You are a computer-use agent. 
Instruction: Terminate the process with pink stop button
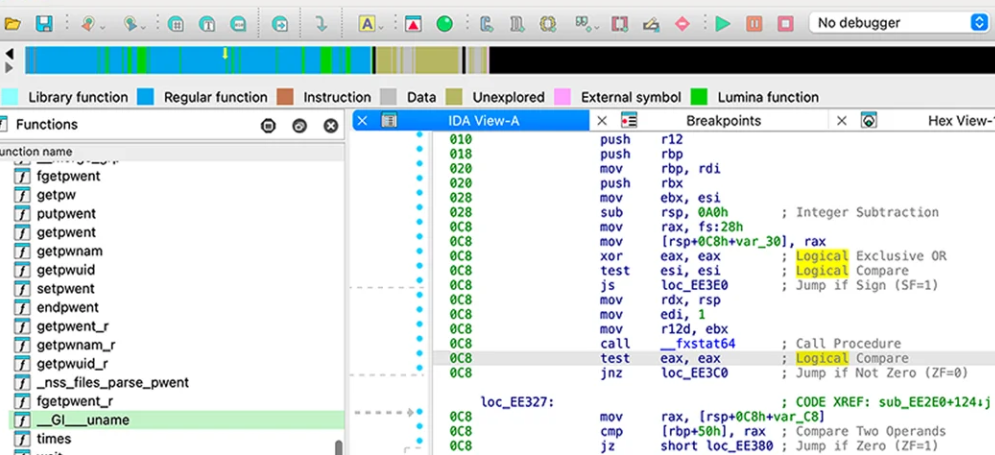(x=785, y=22)
